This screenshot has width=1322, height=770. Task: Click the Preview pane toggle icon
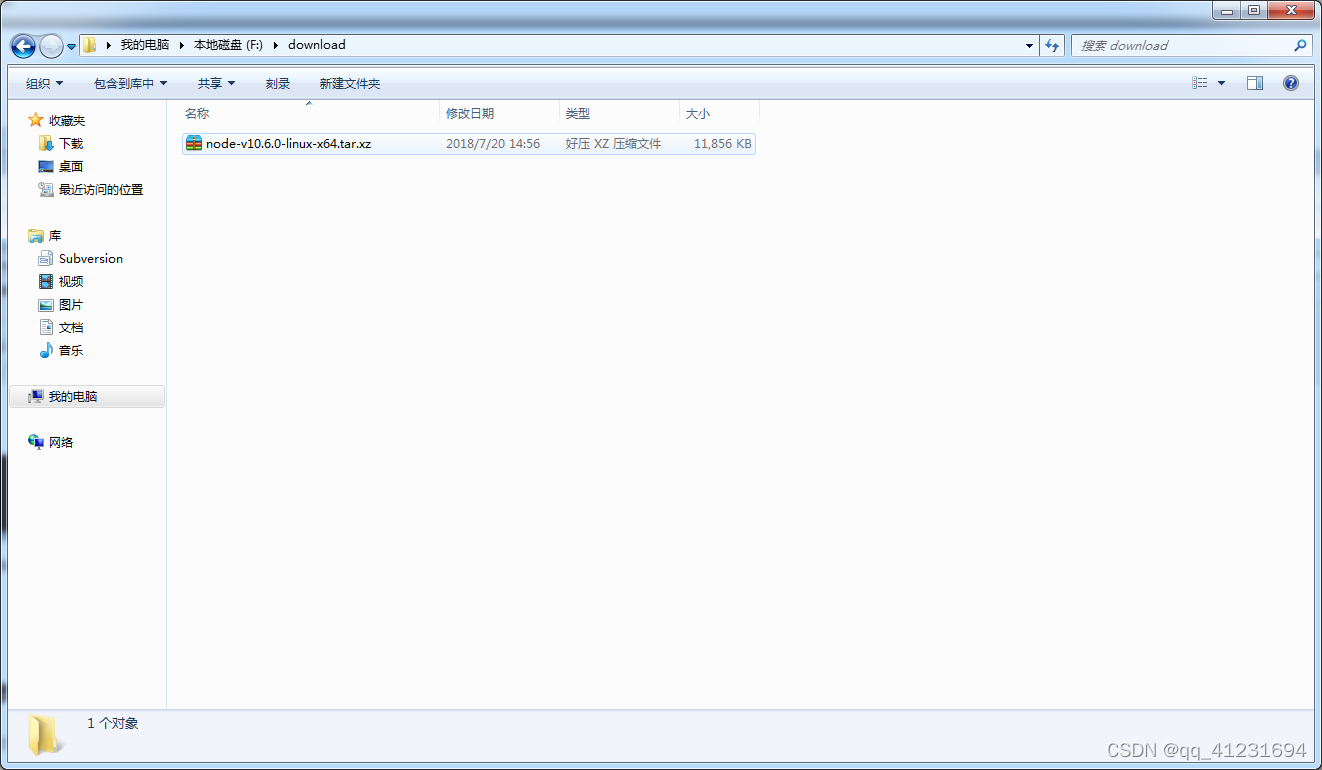(1255, 82)
